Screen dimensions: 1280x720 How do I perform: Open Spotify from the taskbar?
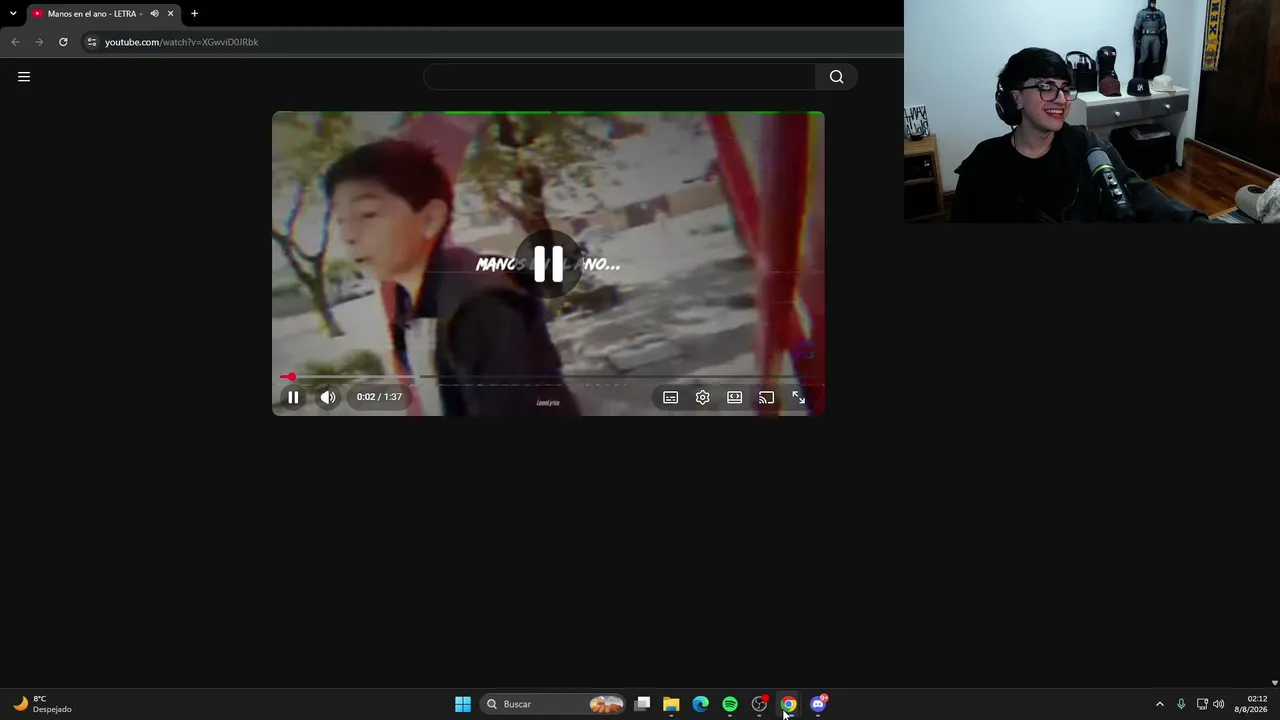pos(730,704)
